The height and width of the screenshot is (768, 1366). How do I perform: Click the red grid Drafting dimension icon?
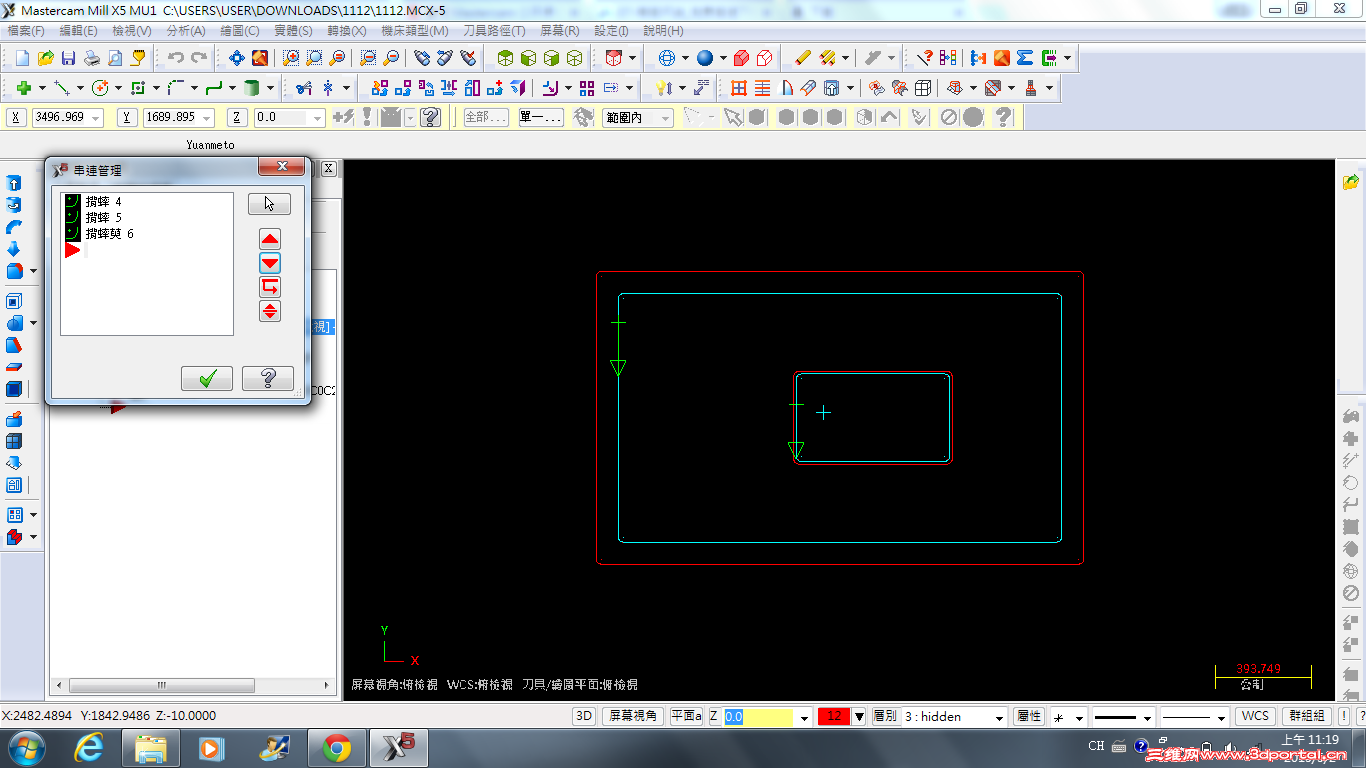[x=739, y=88]
